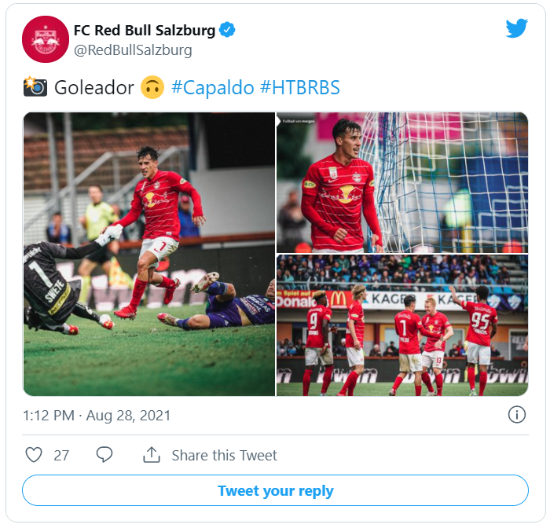Click the camera flash emoji
Screen dimensions: 550x528
(35, 87)
